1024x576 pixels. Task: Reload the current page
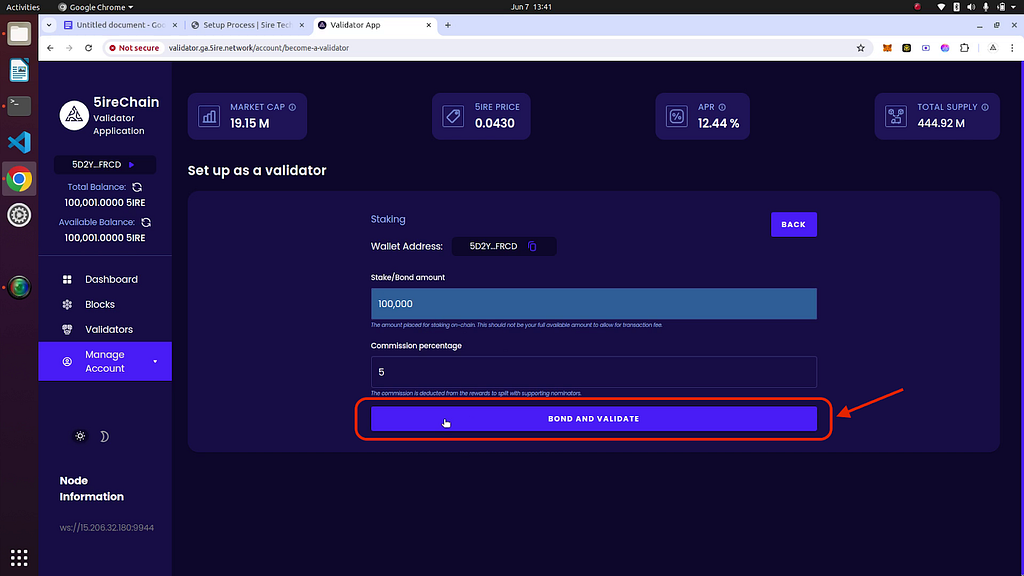pos(89,48)
